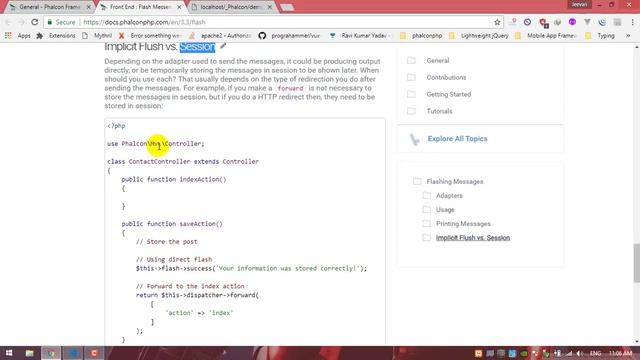Open the General docs section
Viewport: 640px width, 360px height.
tap(438, 60)
